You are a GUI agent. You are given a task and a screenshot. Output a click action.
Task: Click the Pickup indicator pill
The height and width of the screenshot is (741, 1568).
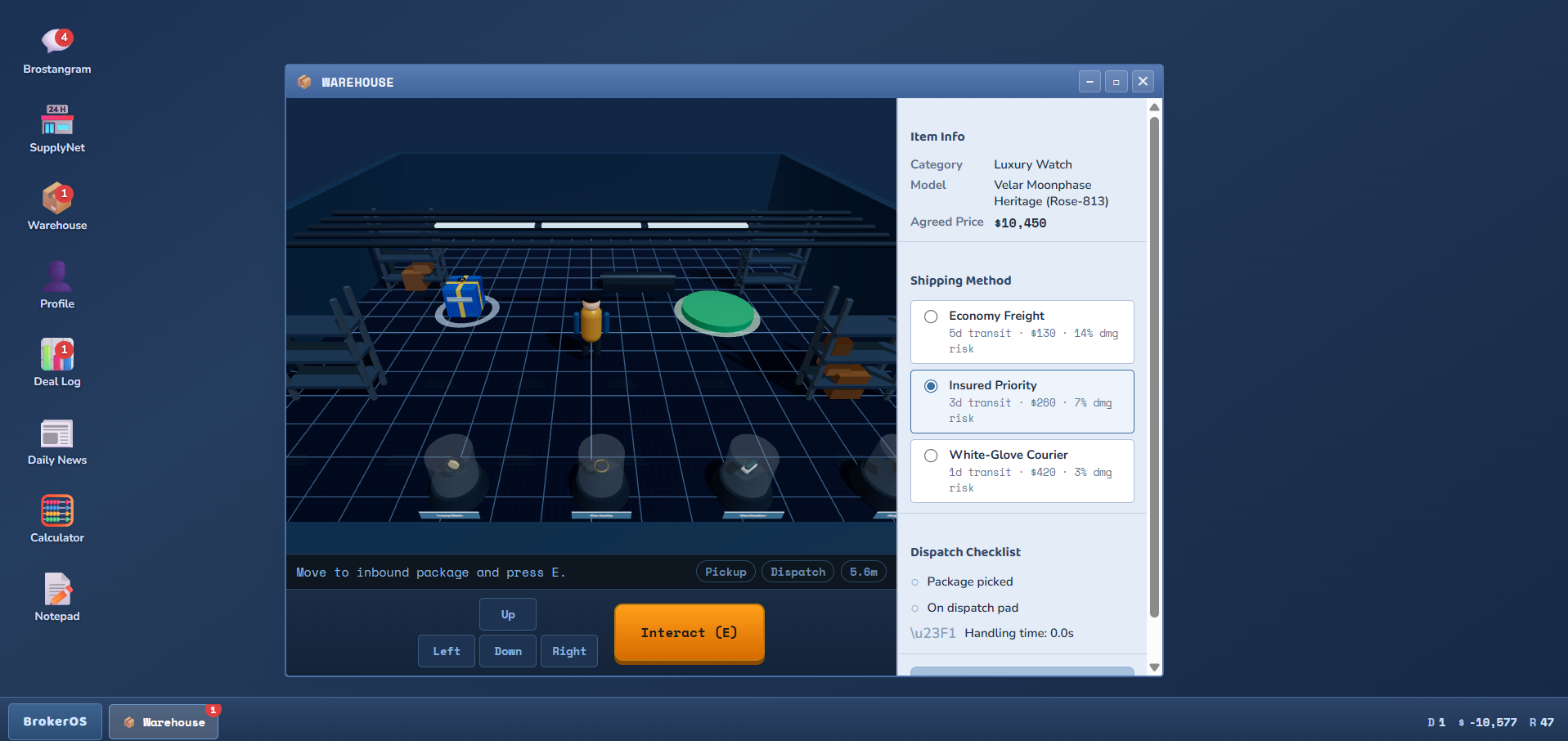click(726, 572)
